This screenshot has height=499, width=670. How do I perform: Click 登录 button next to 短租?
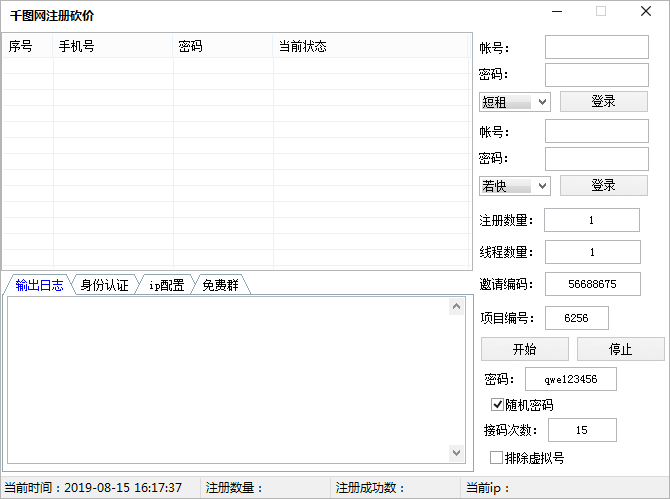pos(604,102)
